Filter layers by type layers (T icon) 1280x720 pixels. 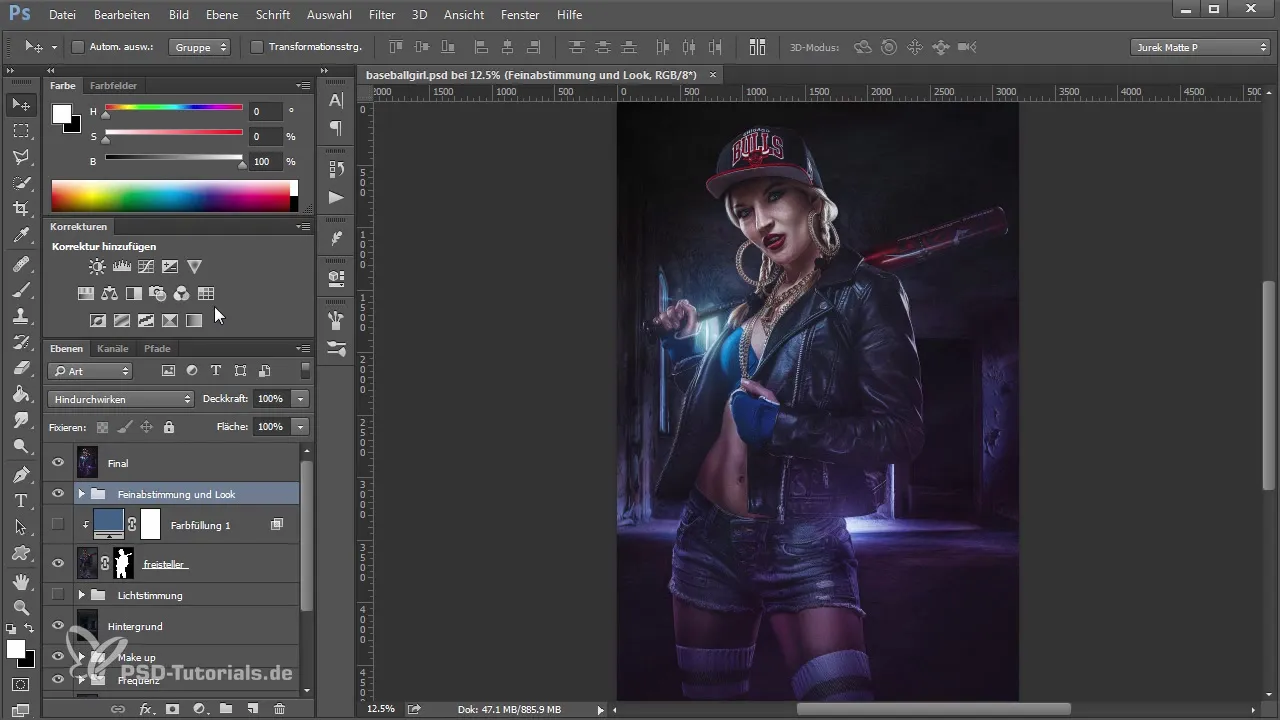point(216,370)
